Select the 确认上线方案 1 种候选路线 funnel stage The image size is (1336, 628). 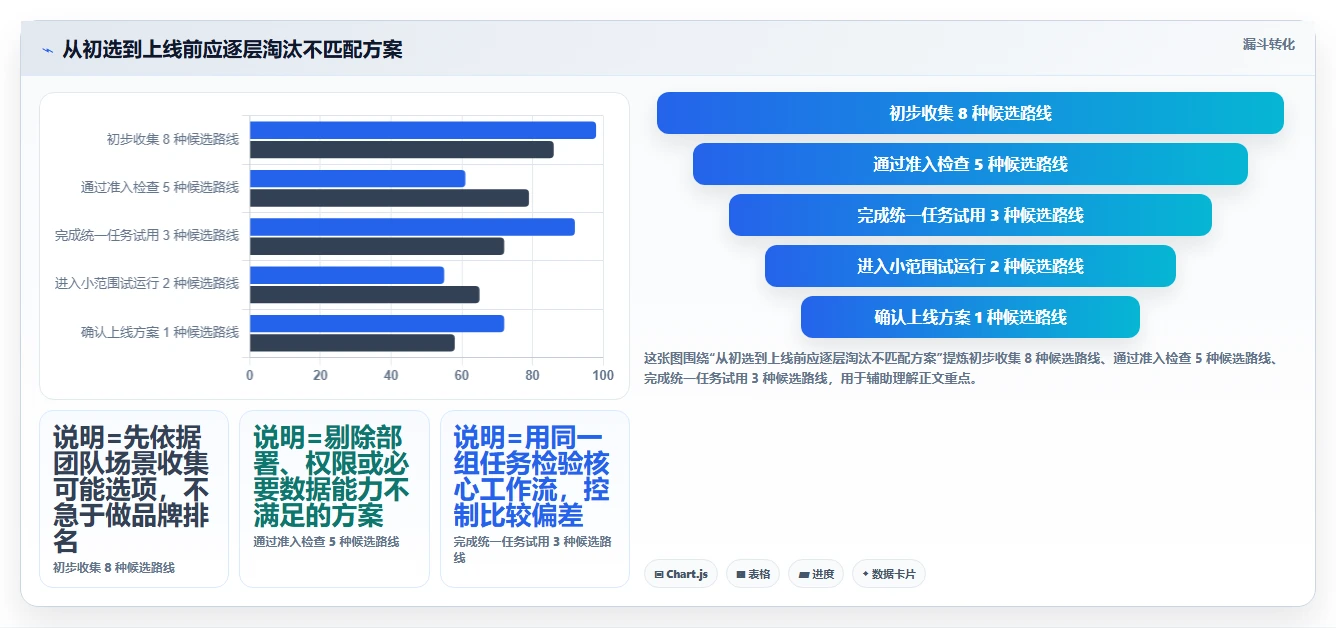point(970,317)
